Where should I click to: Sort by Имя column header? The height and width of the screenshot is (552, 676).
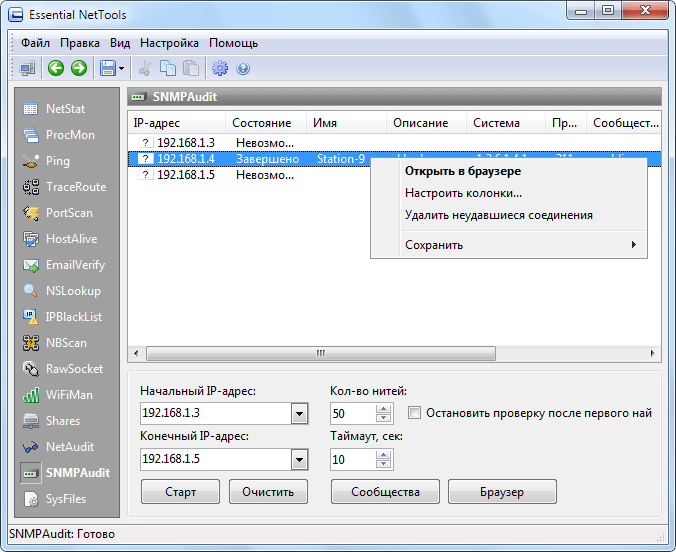(x=346, y=123)
